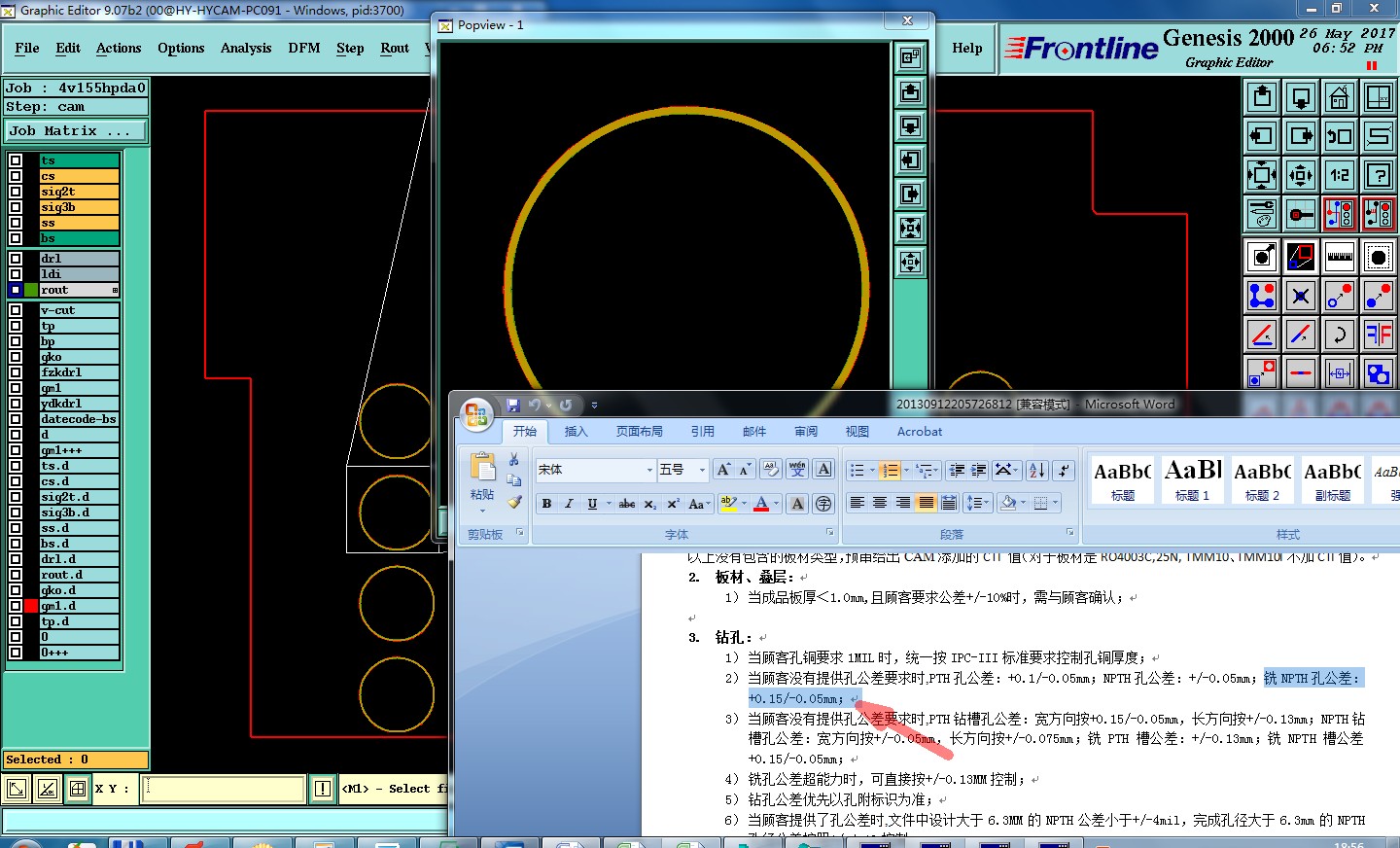Open the highlight color dropdown arrow
Viewport: 1400px width, 848px height.
tap(746, 504)
